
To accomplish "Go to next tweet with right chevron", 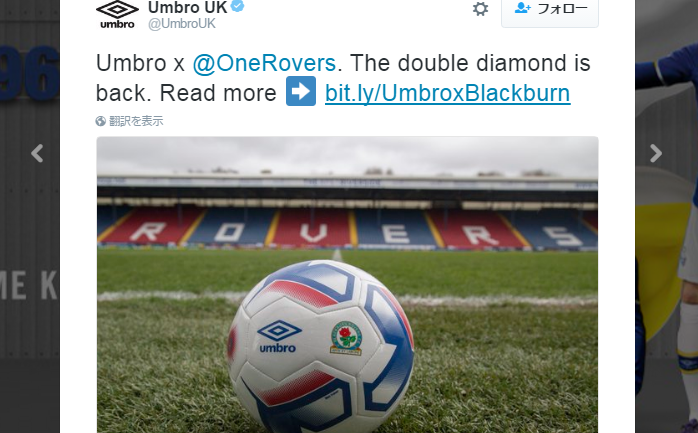I will click(656, 153).
